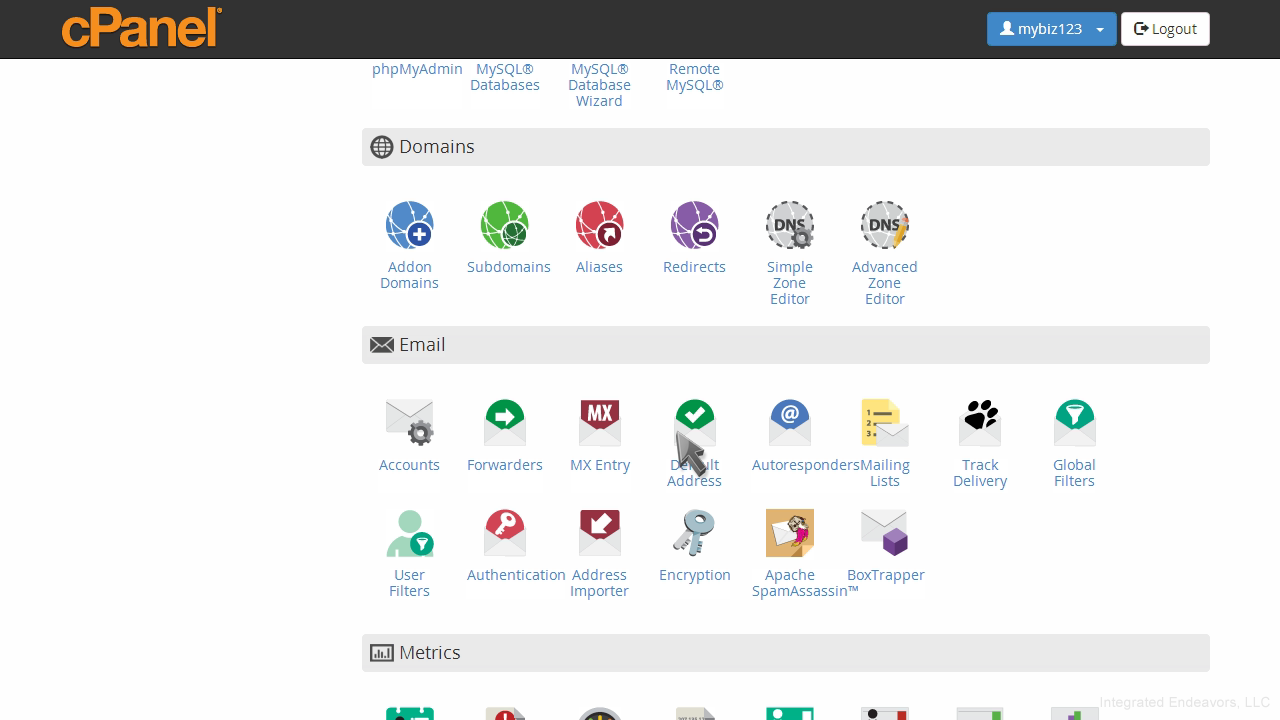Open the Addon Domains icon
This screenshot has height=720, width=1280.
(x=409, y=225)
